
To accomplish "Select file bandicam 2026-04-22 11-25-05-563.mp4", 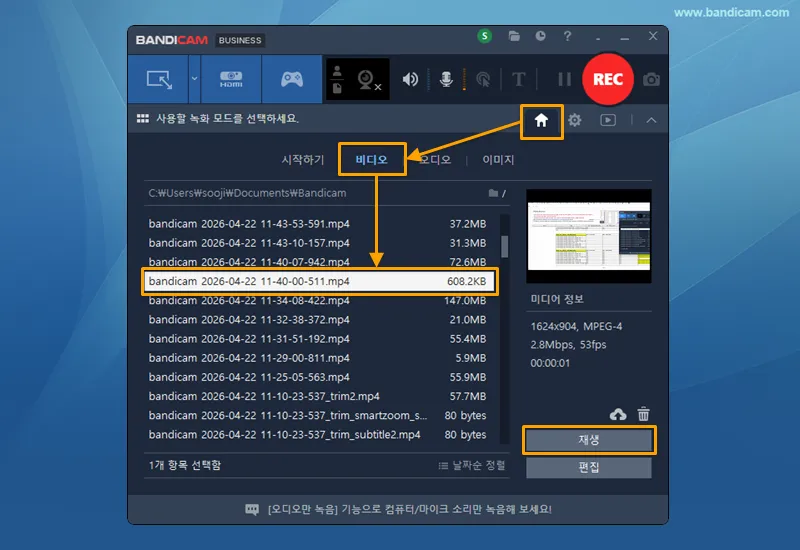I will click(317, 377).
